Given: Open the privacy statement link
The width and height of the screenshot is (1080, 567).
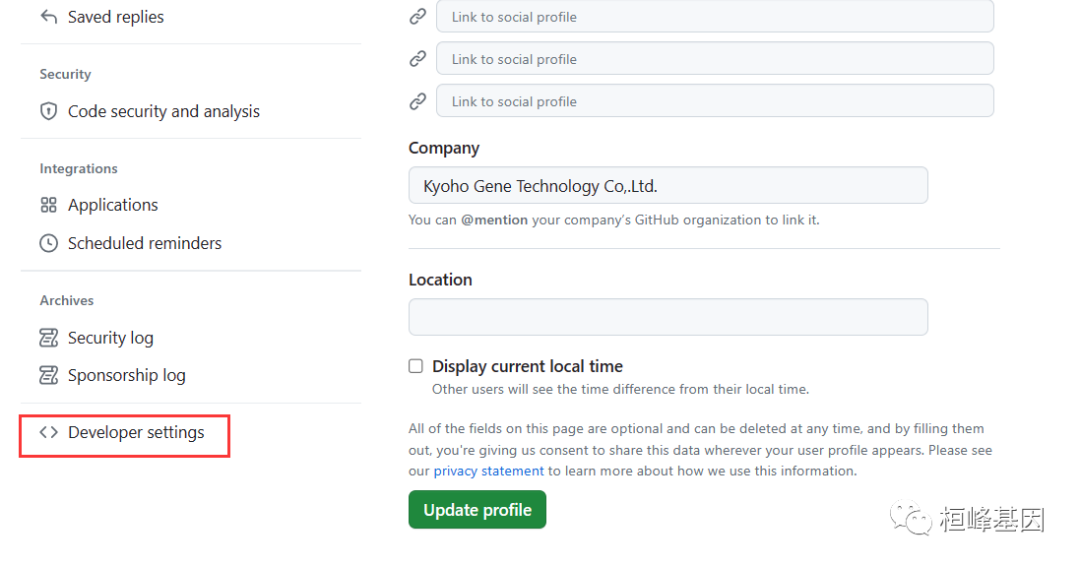Looking at the screenshot, I should coord(488,471).
